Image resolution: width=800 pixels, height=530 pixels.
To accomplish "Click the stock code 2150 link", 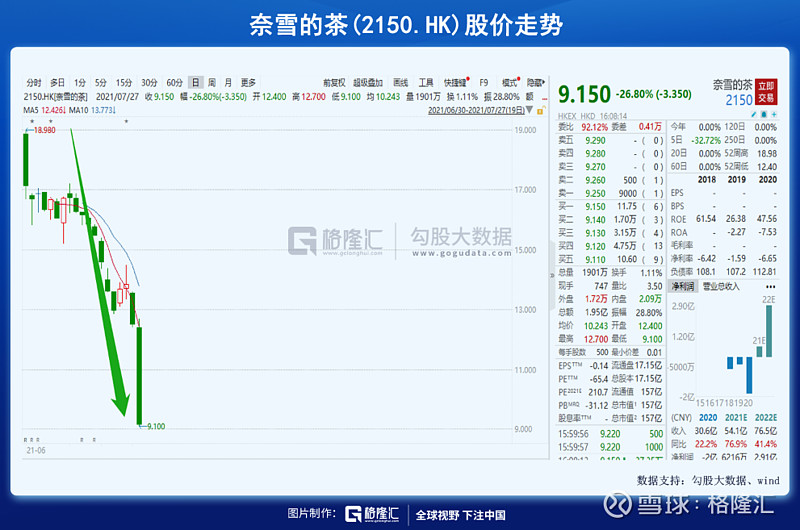I will (x=739, y=100).
